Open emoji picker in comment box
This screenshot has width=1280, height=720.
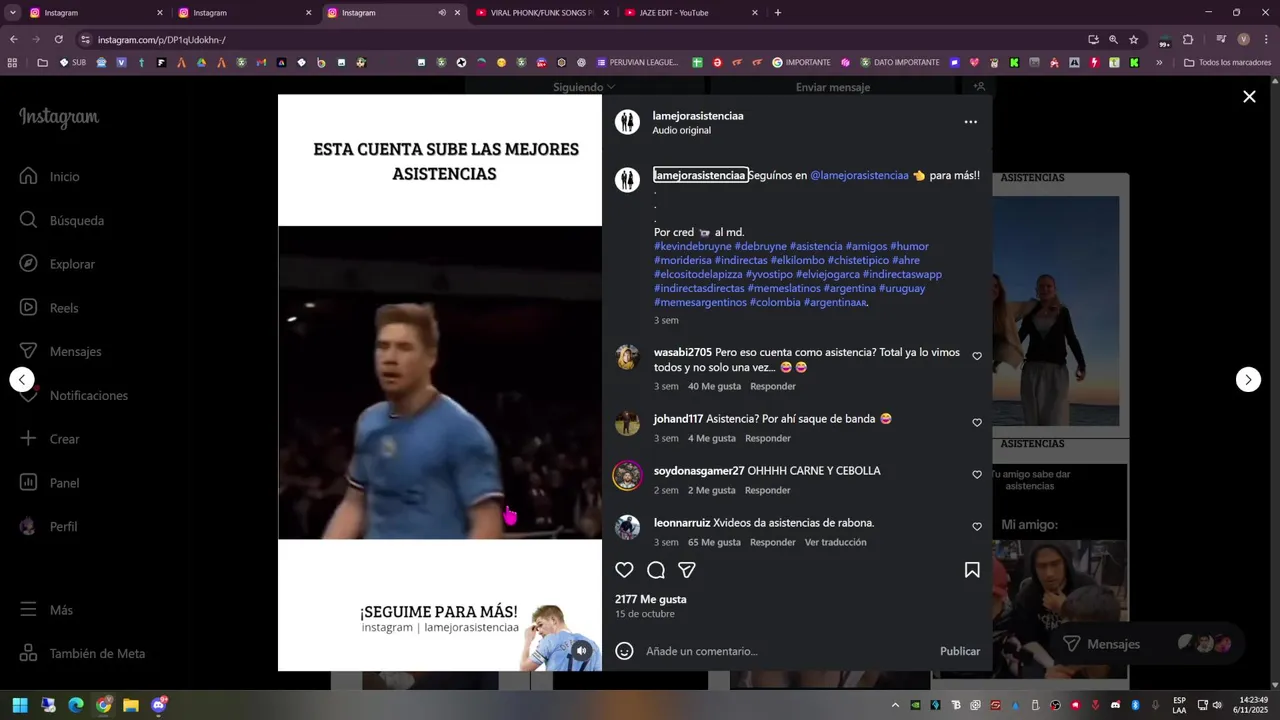tap(624, 651)
